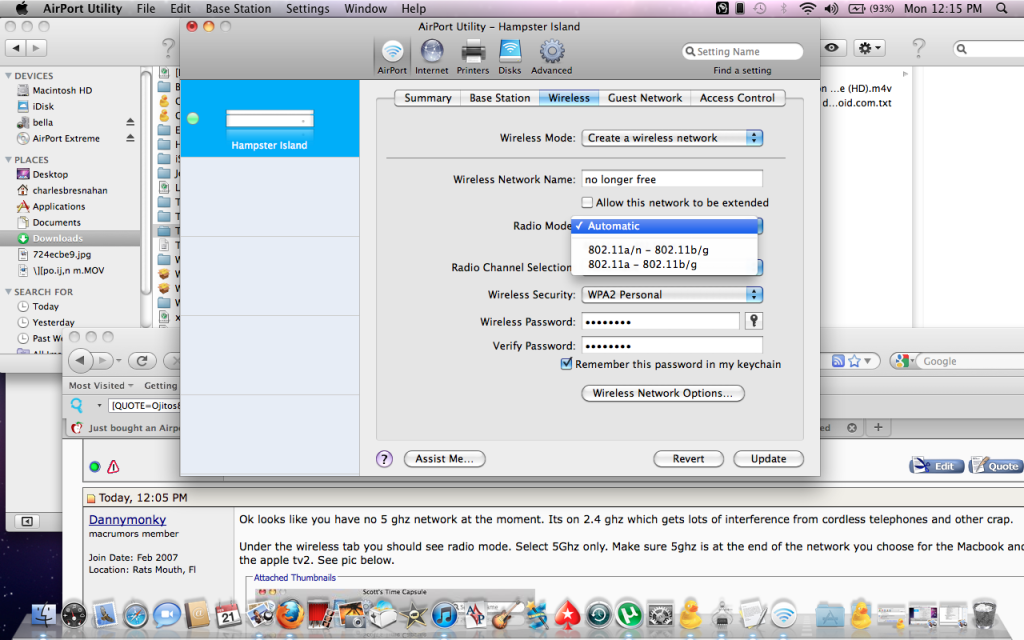The height and width of the screenshot is (640, 1024).
Task: Switch to the Guest Network tab
Action: (x=645, y=98)
